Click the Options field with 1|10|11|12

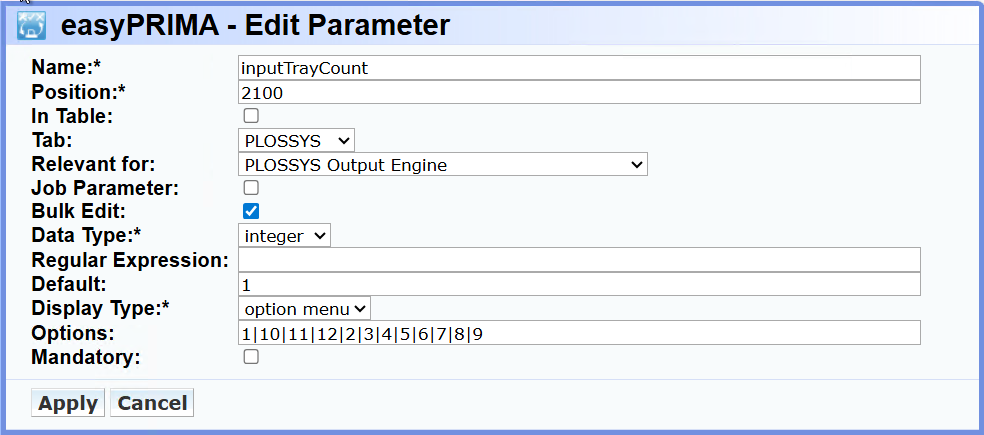pos(579,333)
